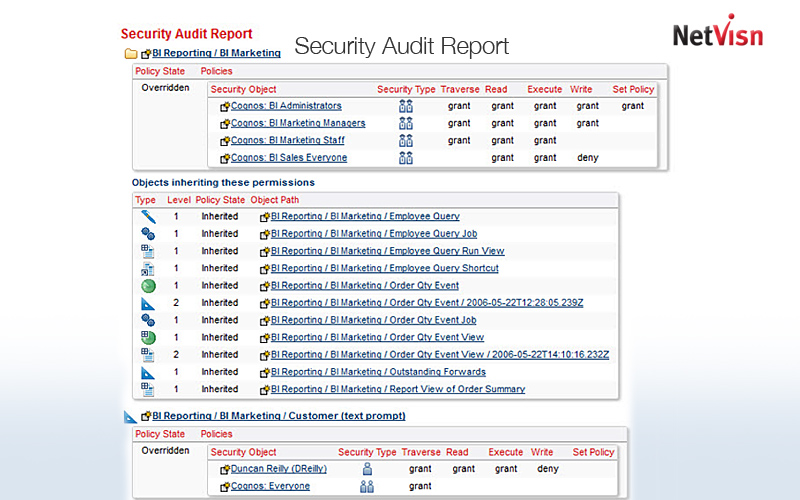Click the type icon for 2006-05-22T14:10:16.232Z row
The height and width of the screenshot is (500, 800).
[148, 355]
